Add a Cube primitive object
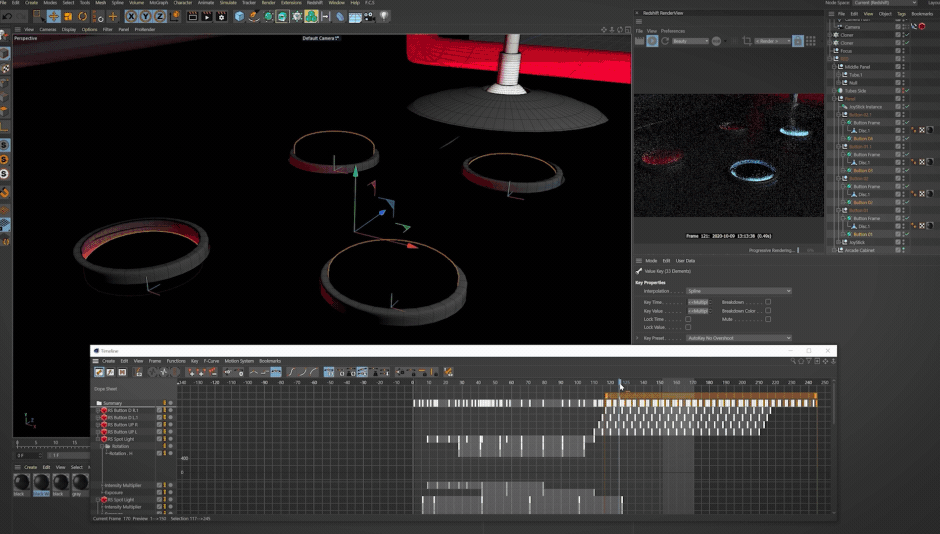The width and height of the screenshot is (940, 534). click(239, 17)
